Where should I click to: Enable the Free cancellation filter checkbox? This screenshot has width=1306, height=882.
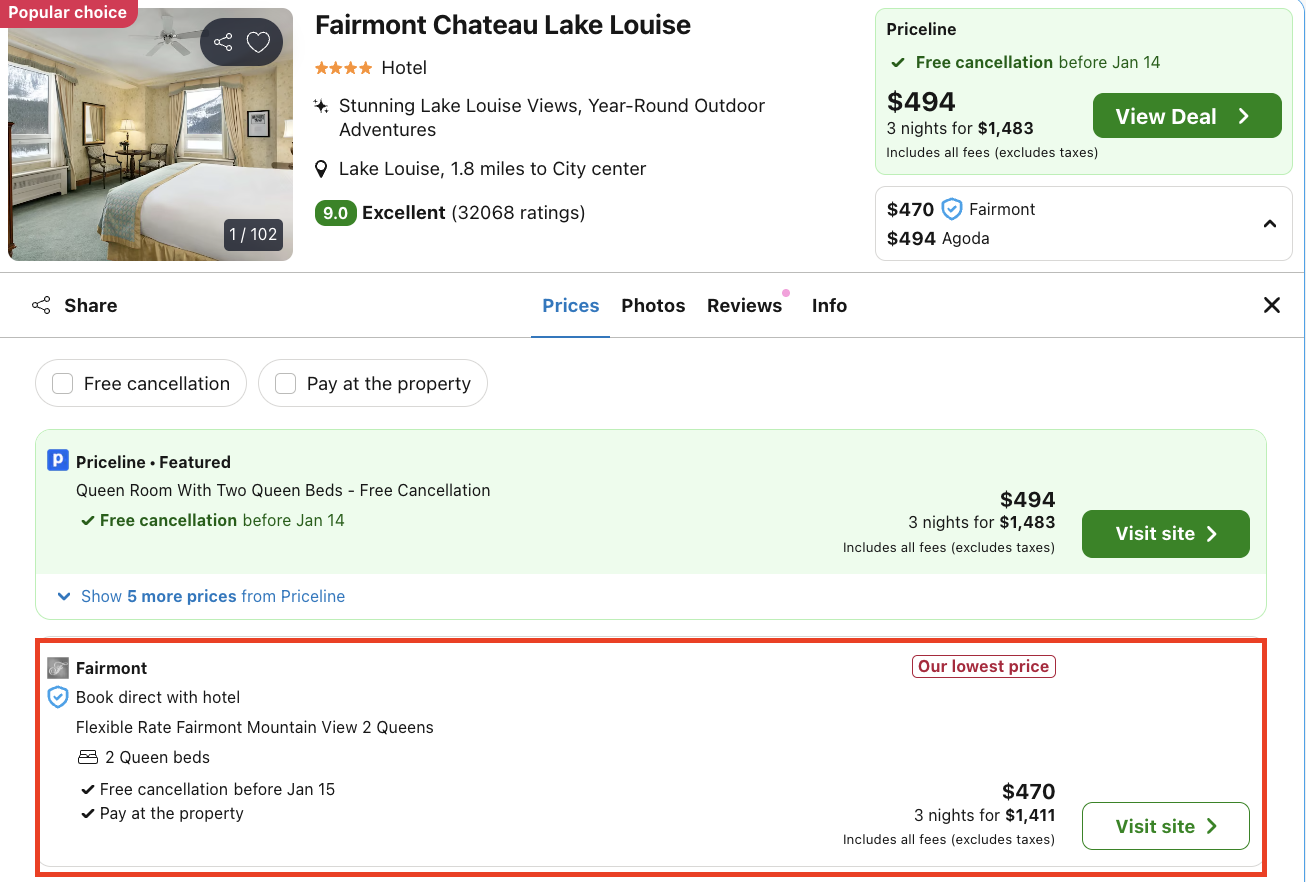[x=63, y=384]
